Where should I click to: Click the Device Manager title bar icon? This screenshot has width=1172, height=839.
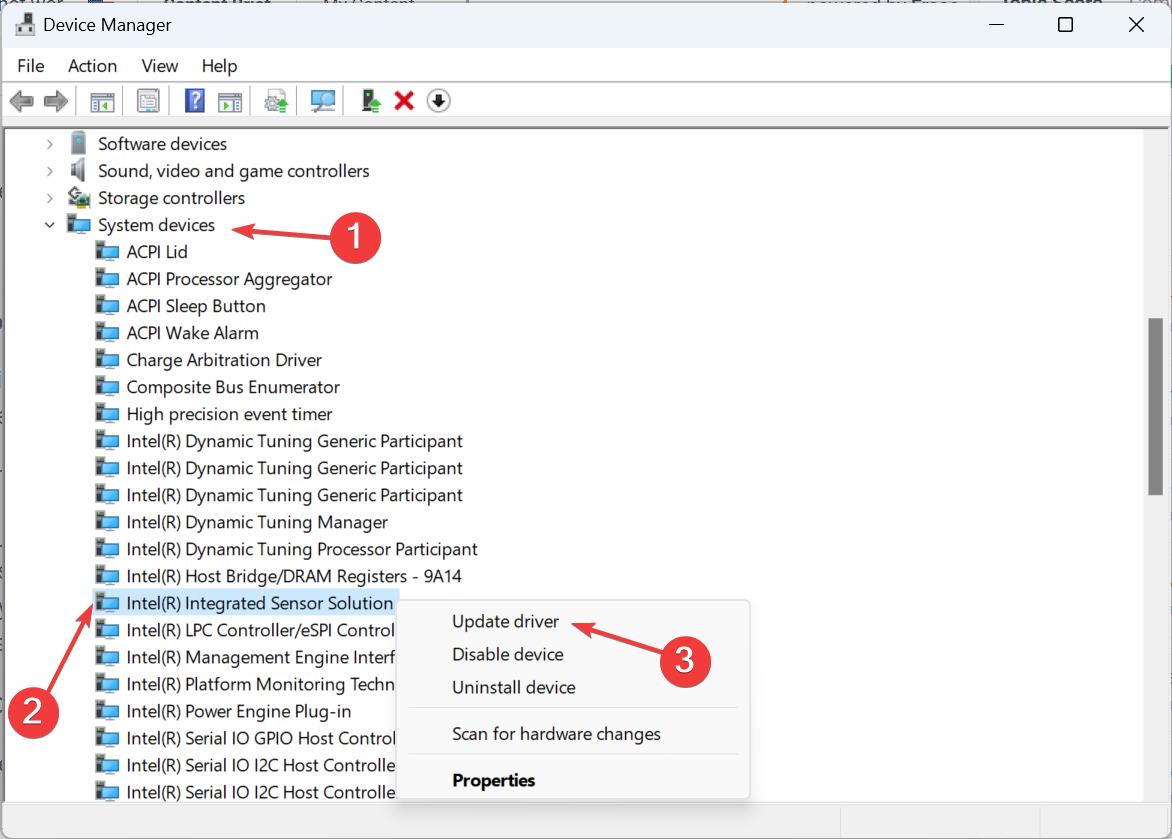[25, 25]
